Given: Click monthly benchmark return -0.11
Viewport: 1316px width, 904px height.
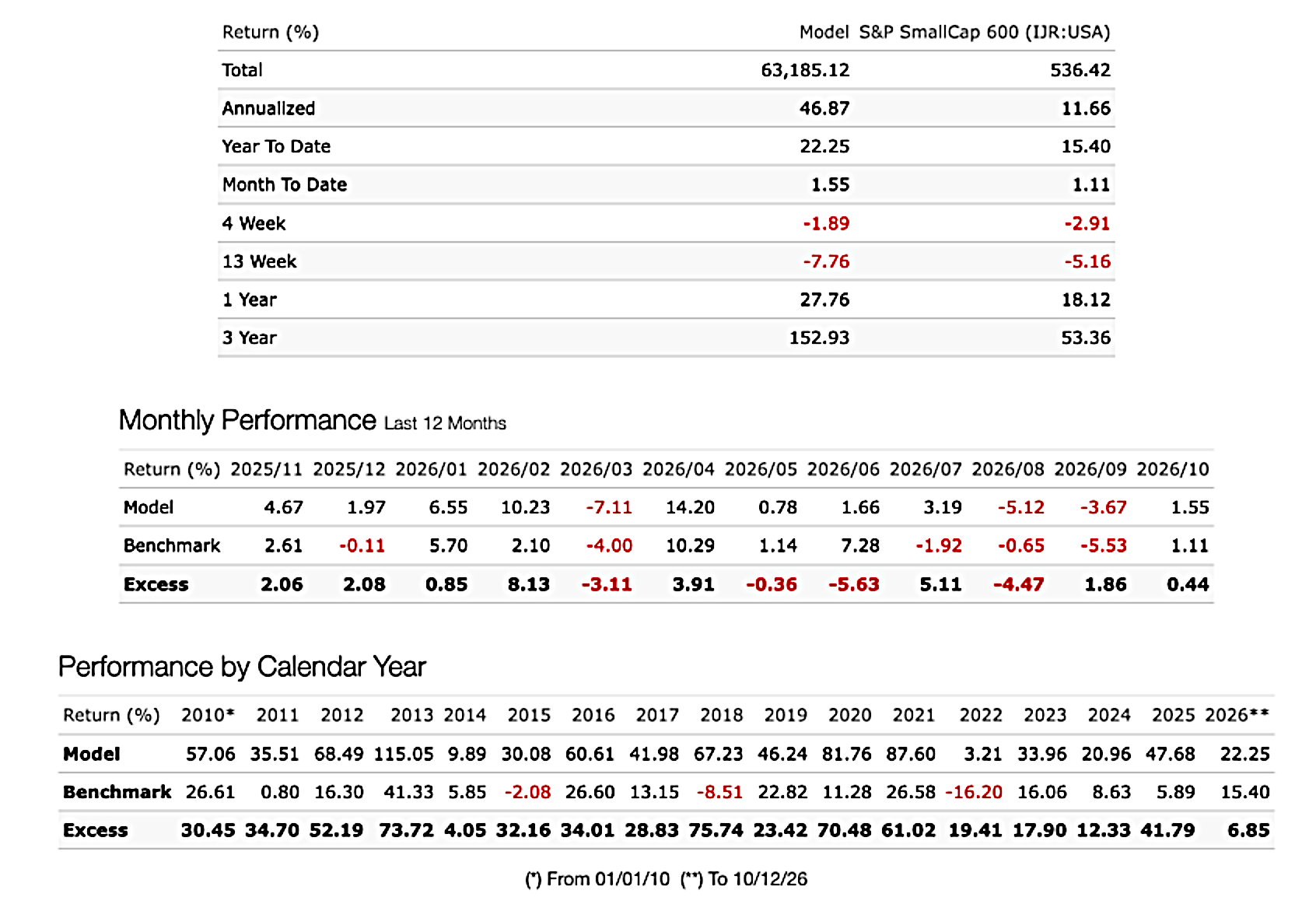Looking at the screenshot, I should 362,545.
